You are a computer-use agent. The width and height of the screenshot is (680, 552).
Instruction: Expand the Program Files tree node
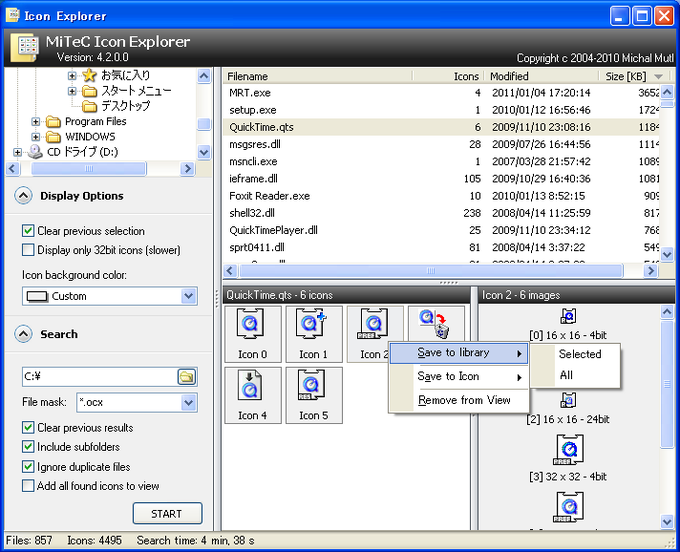click(36, 122)
